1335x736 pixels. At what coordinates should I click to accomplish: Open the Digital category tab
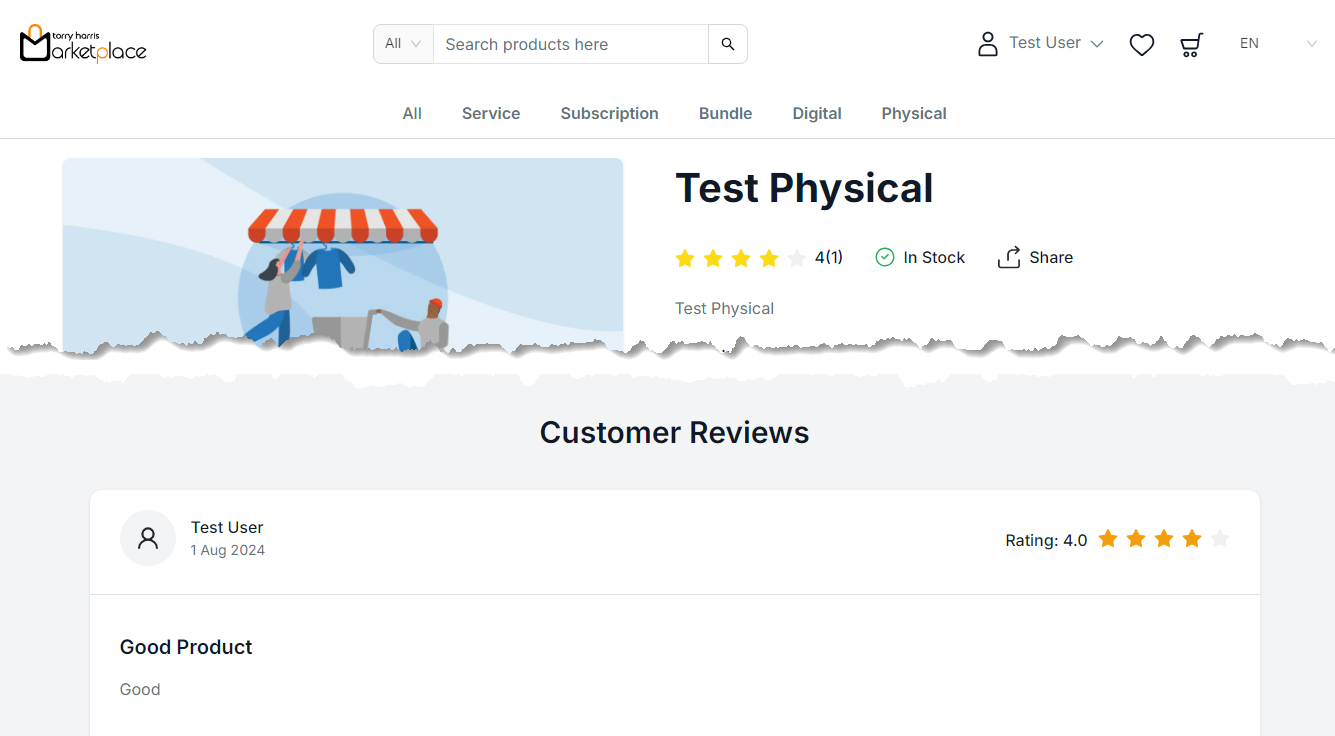click(816, 113)
